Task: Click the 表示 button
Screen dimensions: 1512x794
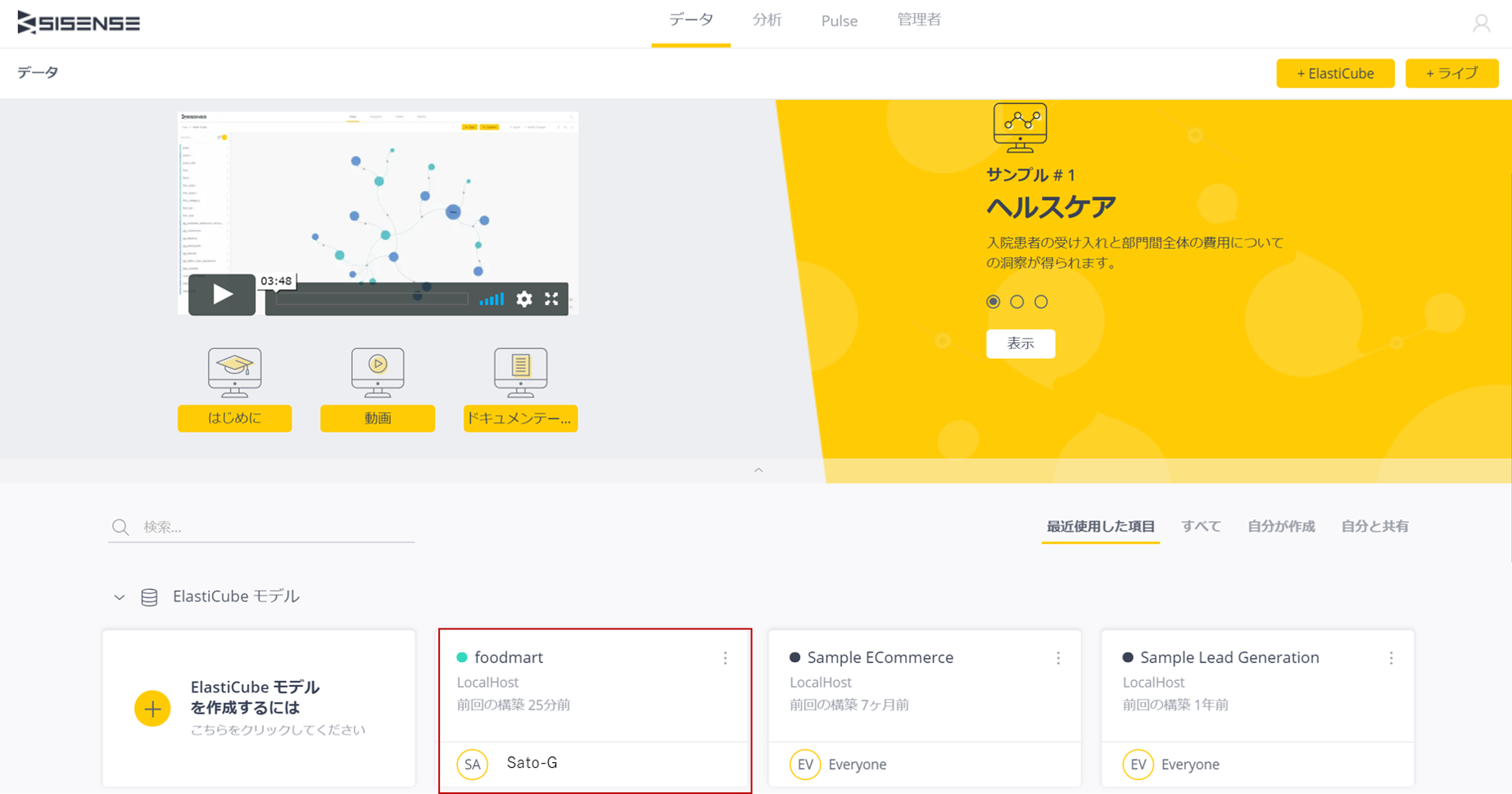Action: (x=1021, y=343)
